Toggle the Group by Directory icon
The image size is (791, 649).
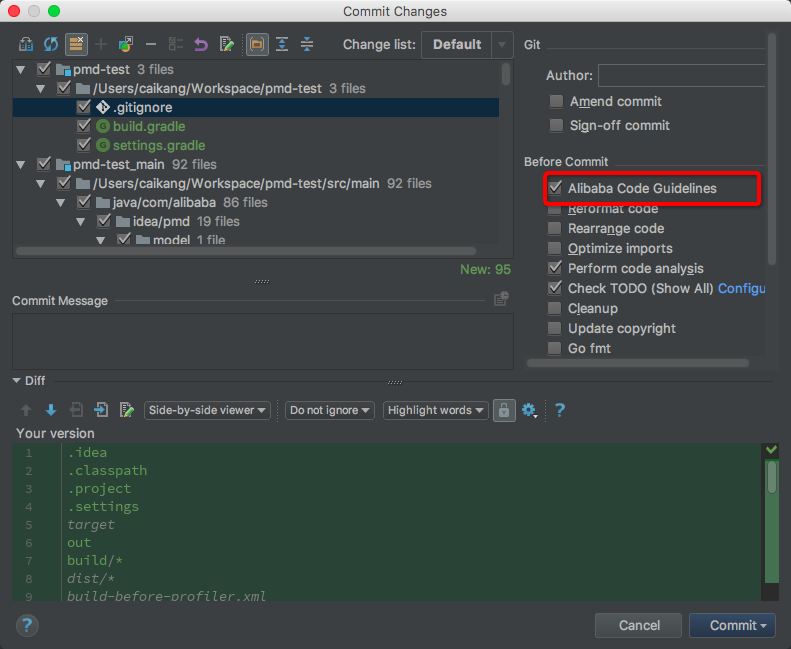(x=257, y=44)
